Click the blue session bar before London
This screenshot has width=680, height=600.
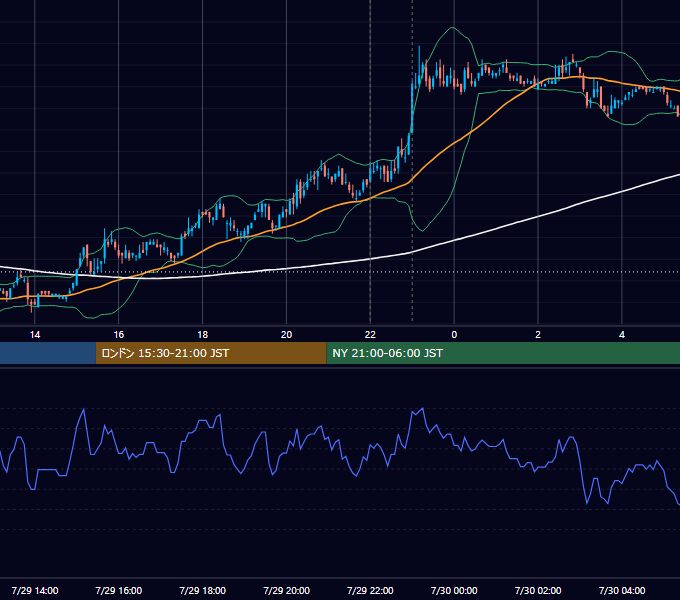tap(48, 353)
